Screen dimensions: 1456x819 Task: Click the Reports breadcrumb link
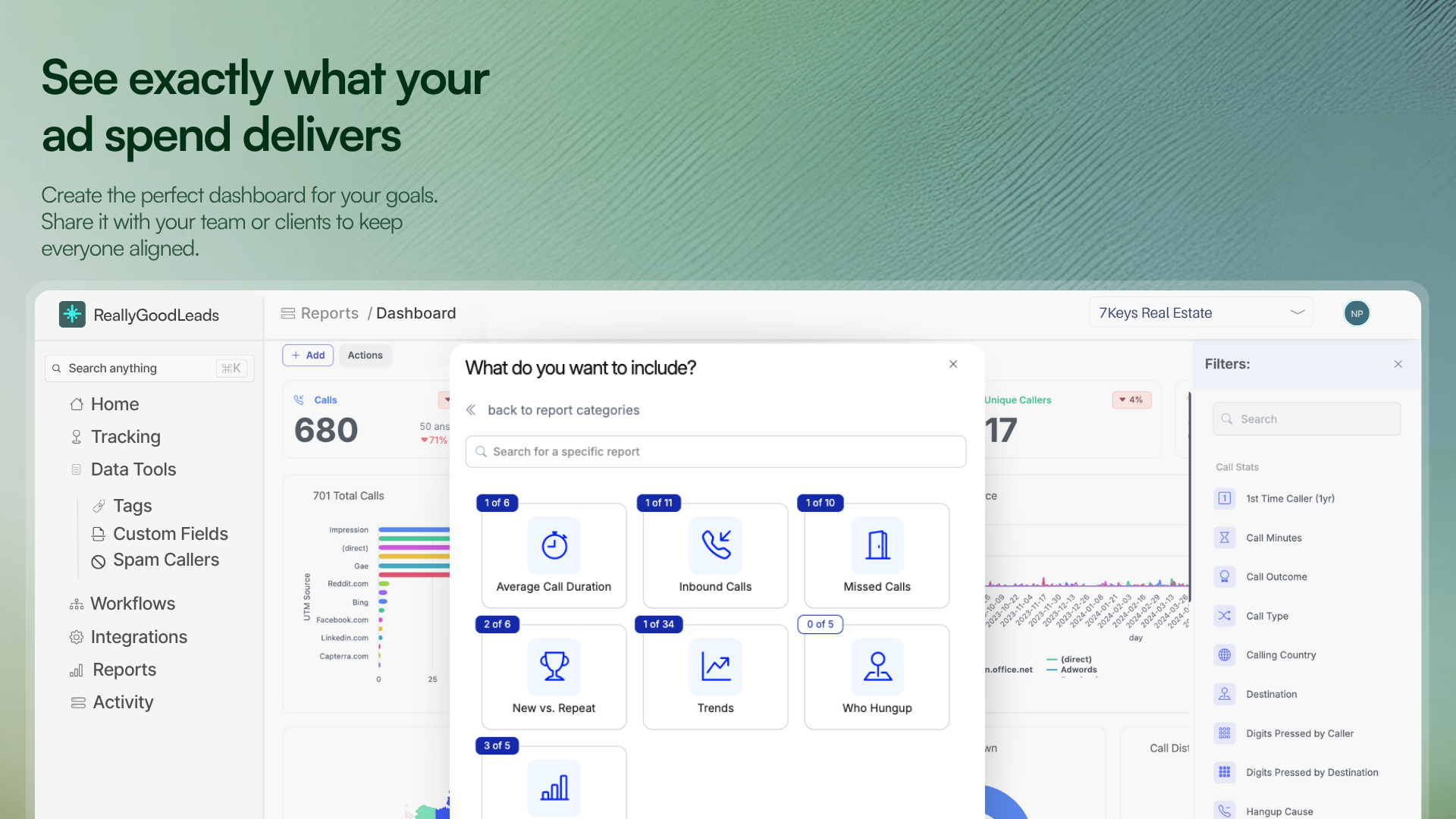tap(329, 313)
